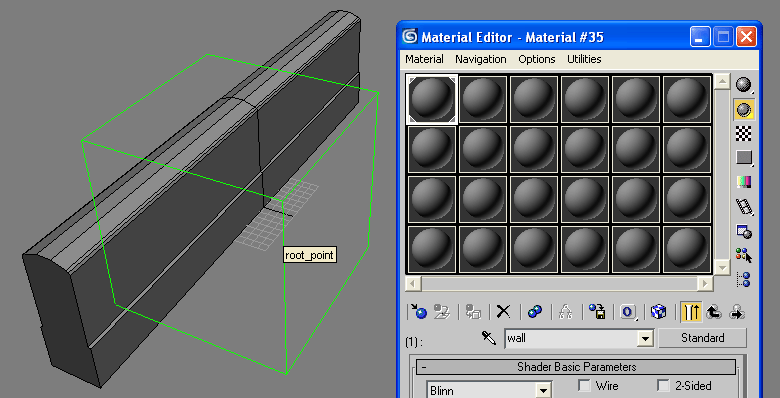Toggle the checkered Background icon

pos(744,133)
